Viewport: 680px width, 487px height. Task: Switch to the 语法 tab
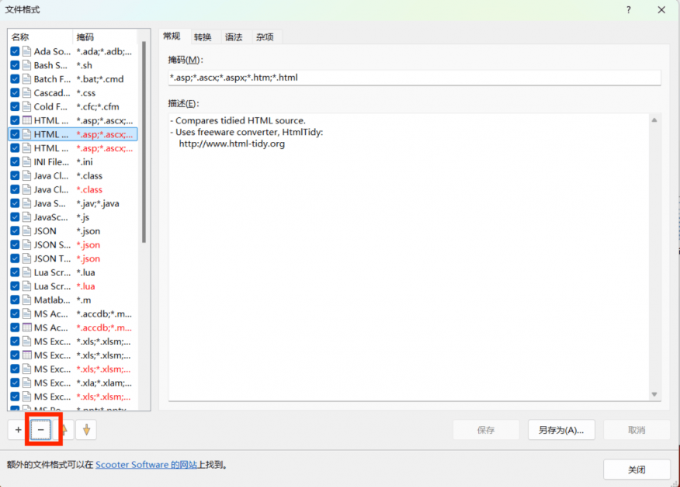[x=234, y=37]
